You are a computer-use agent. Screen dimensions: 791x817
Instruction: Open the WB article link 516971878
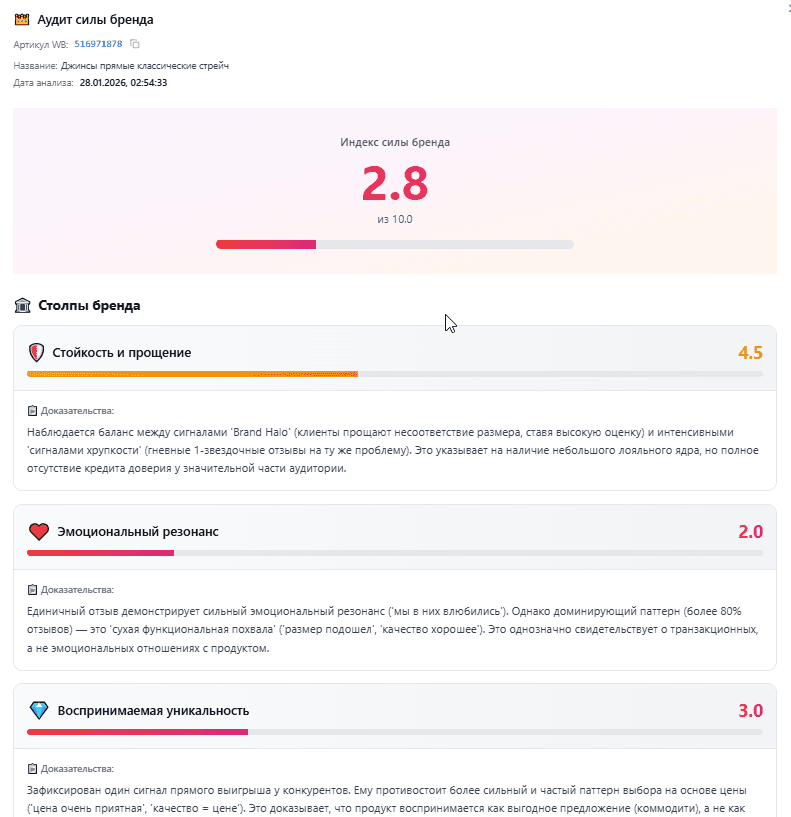click(x=98, y=44)
